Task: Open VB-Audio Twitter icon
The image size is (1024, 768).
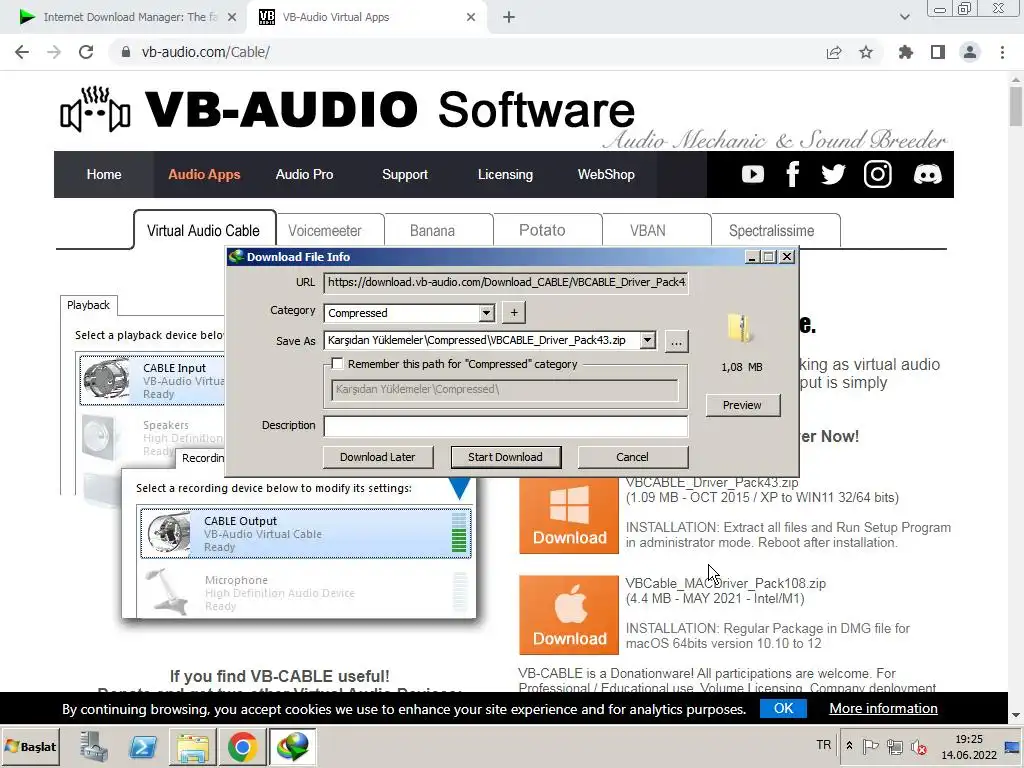Action: (833, 174)
